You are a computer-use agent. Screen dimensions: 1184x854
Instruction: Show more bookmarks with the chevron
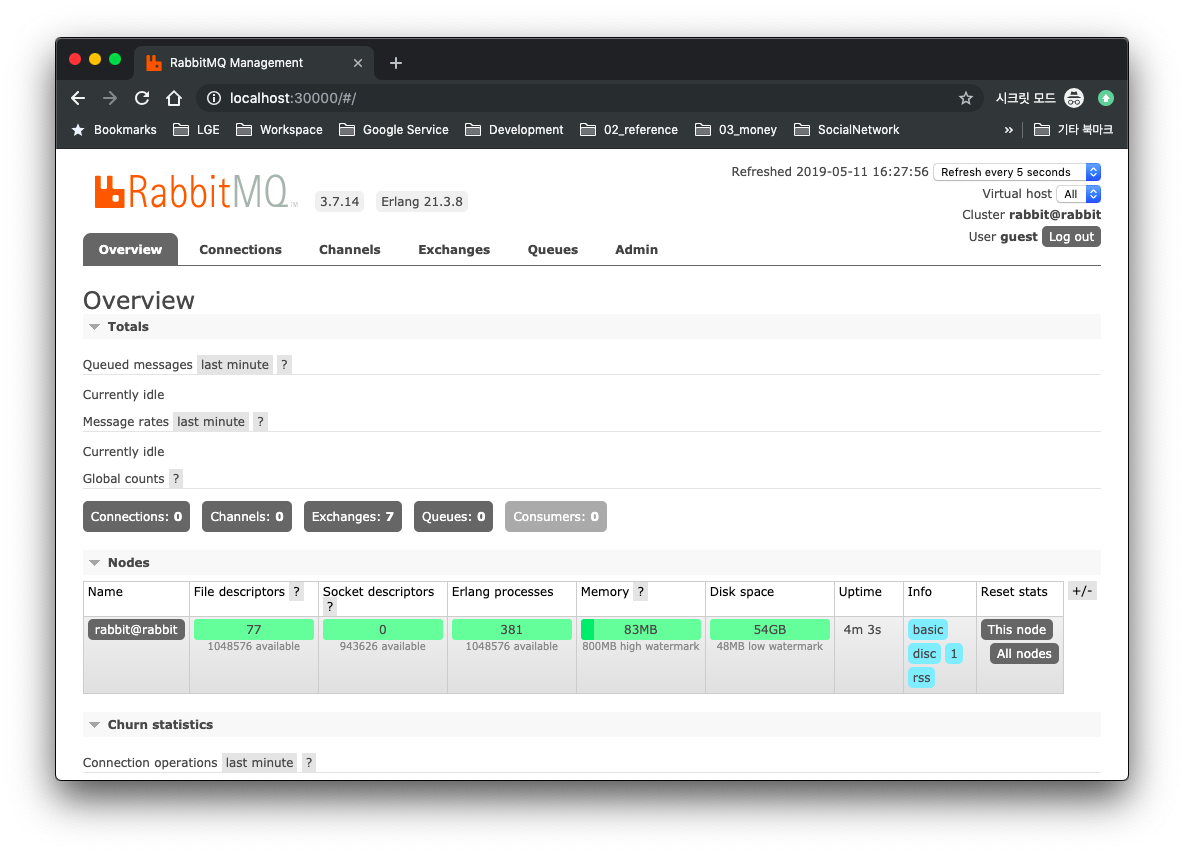pos(1008,130)
